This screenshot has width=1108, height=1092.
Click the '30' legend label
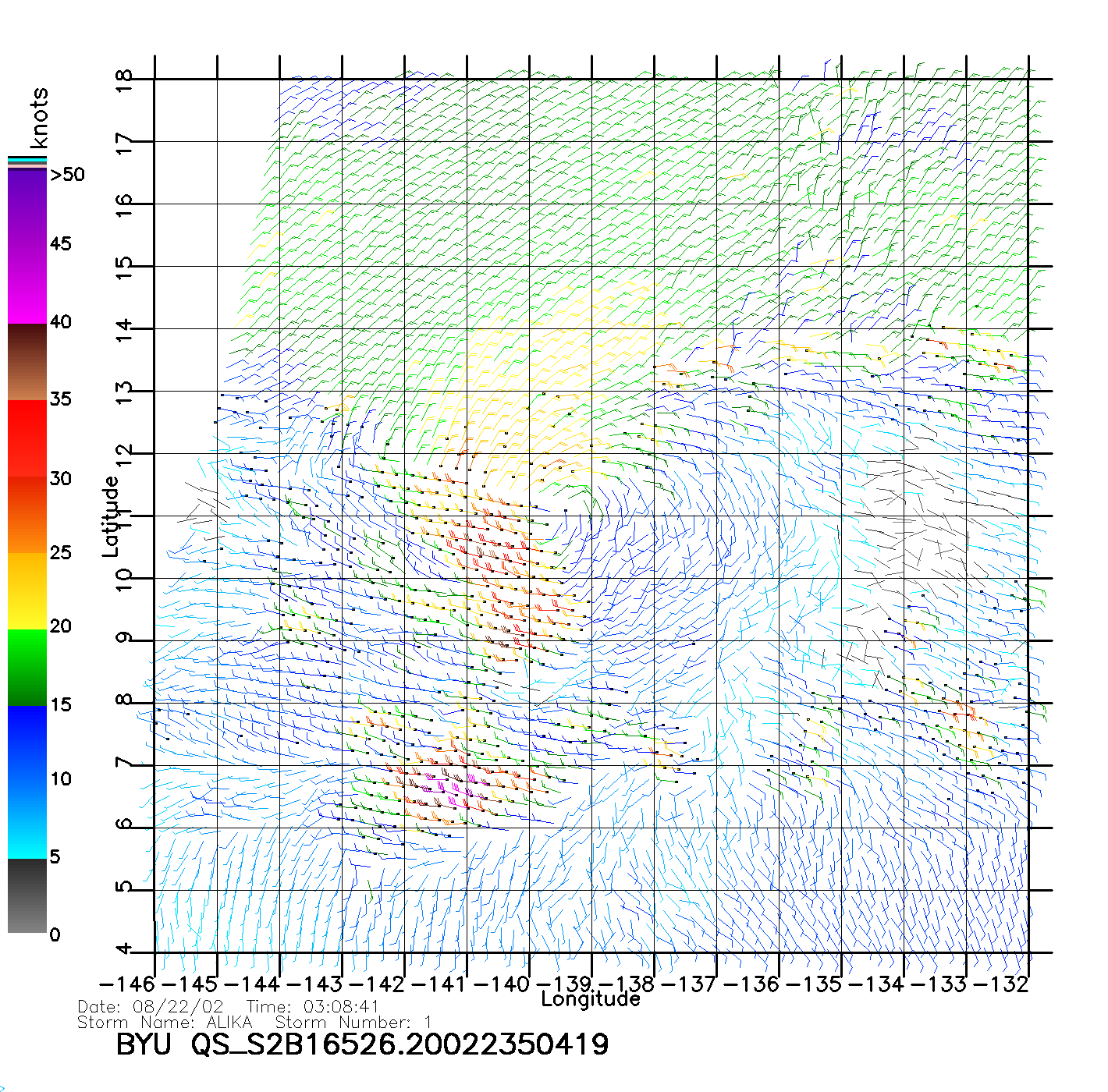[x=60, y=478]
